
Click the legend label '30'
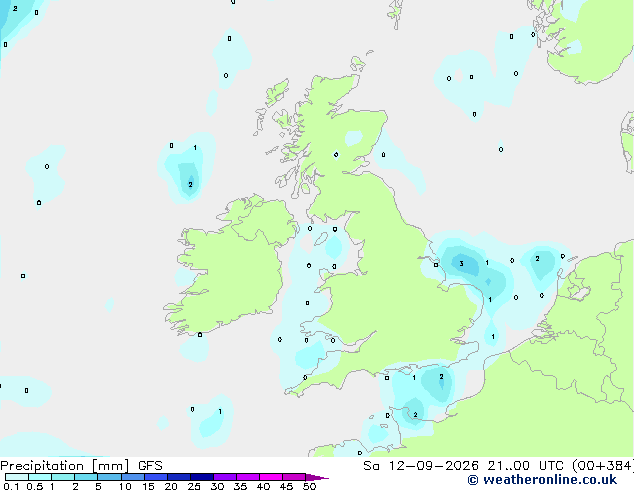(x=217, y=486)
